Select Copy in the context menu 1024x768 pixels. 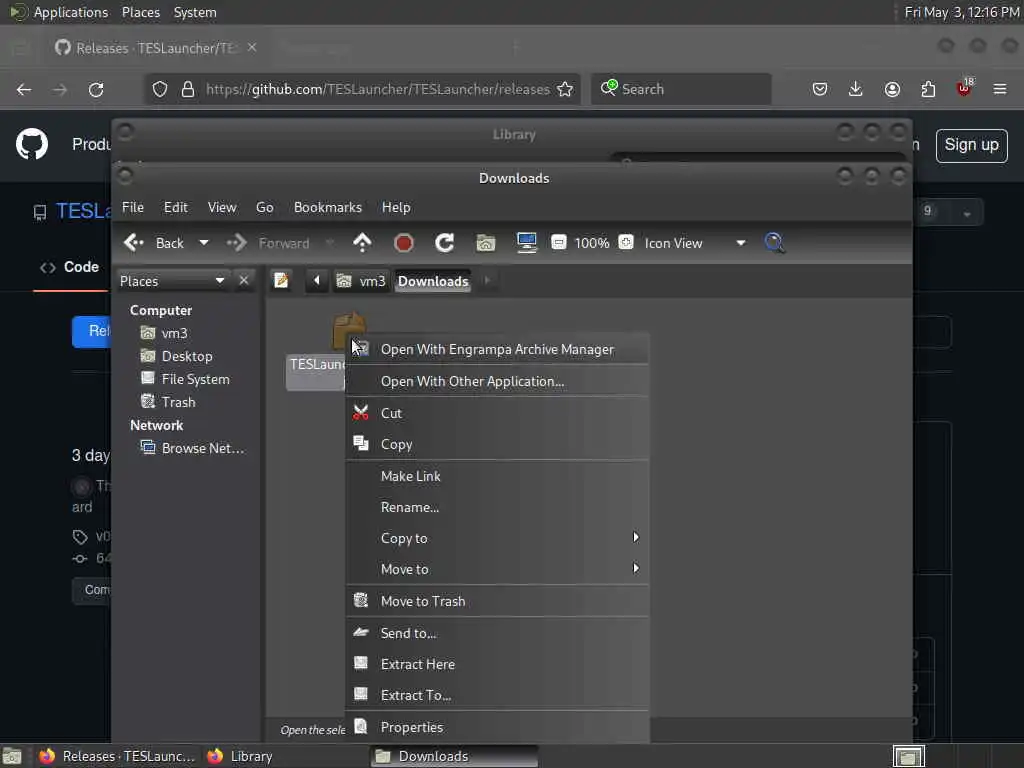[498, 444]
